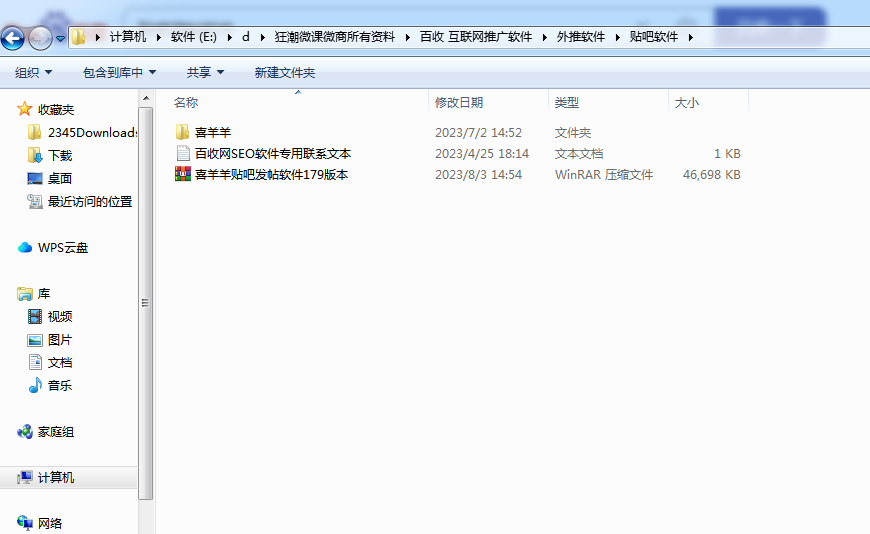Screen dimensions: 870x534
Task: Open the 包含到库中 dropdown
Action: coord(119,73)
